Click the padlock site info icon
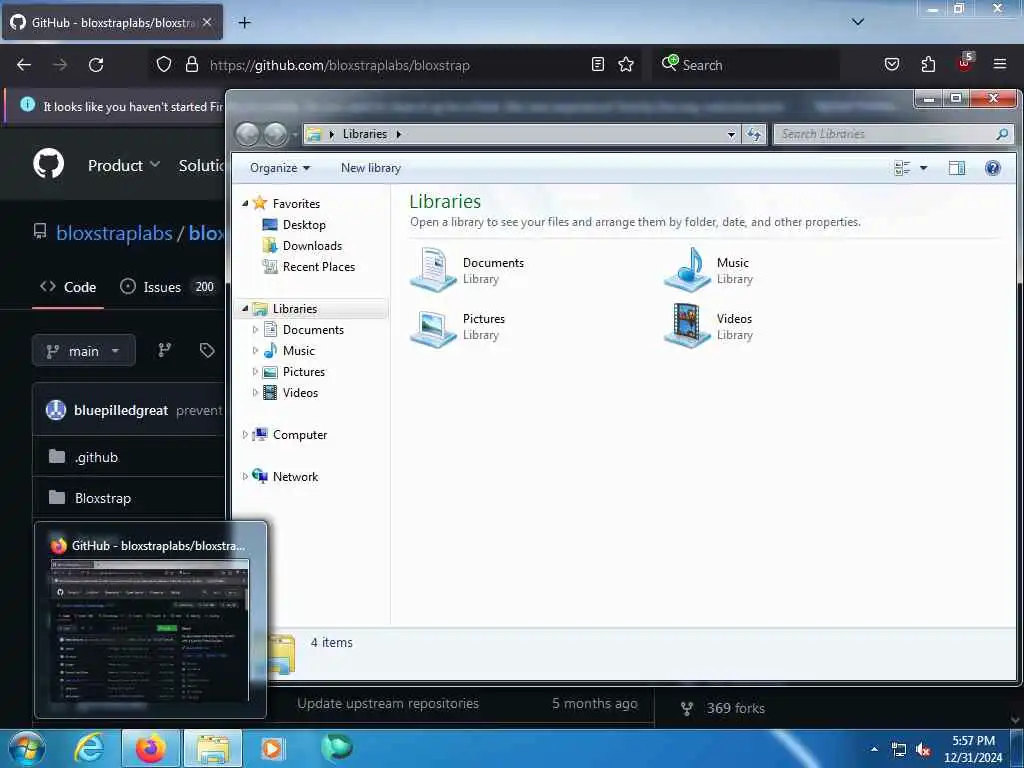The width and height of the screenshot is (1024, 768). pyautogui.click(x=192, y=65)
